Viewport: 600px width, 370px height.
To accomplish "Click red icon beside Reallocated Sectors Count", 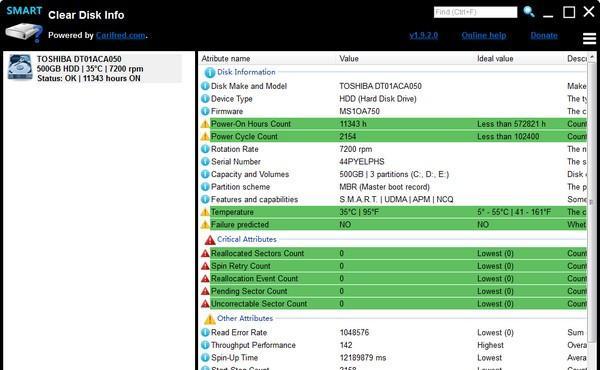I will point(205,253).
